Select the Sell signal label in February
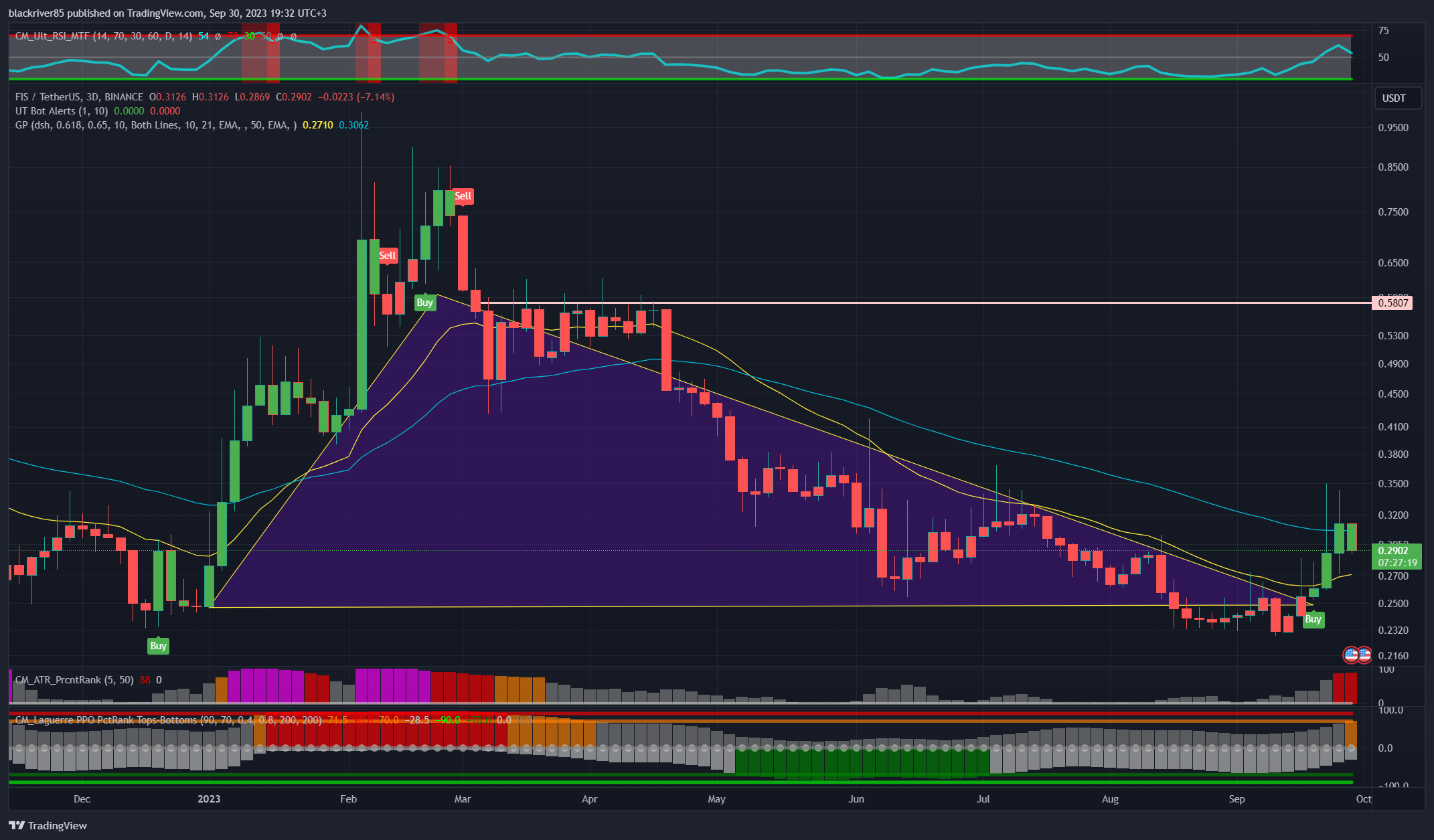Image resolution: width=1434 pixels, height=840 pixels. click(388, 256)
